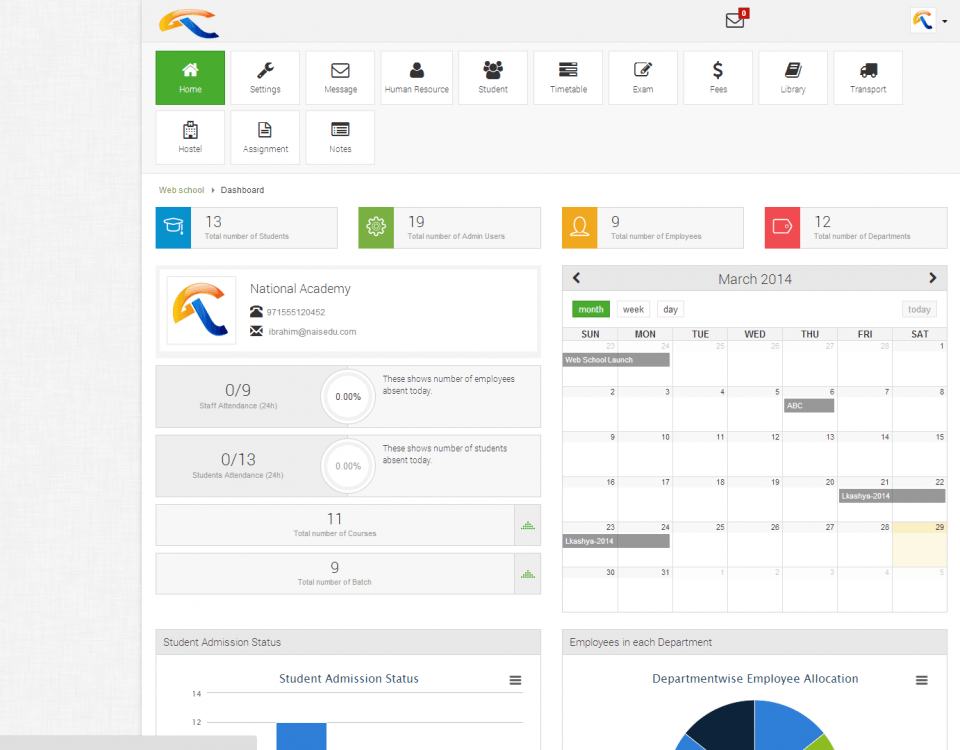This screenshot has width=960, height=750.
Task: Select the Exam module icon
Action: pyautogui.click(x=642, y=77)
